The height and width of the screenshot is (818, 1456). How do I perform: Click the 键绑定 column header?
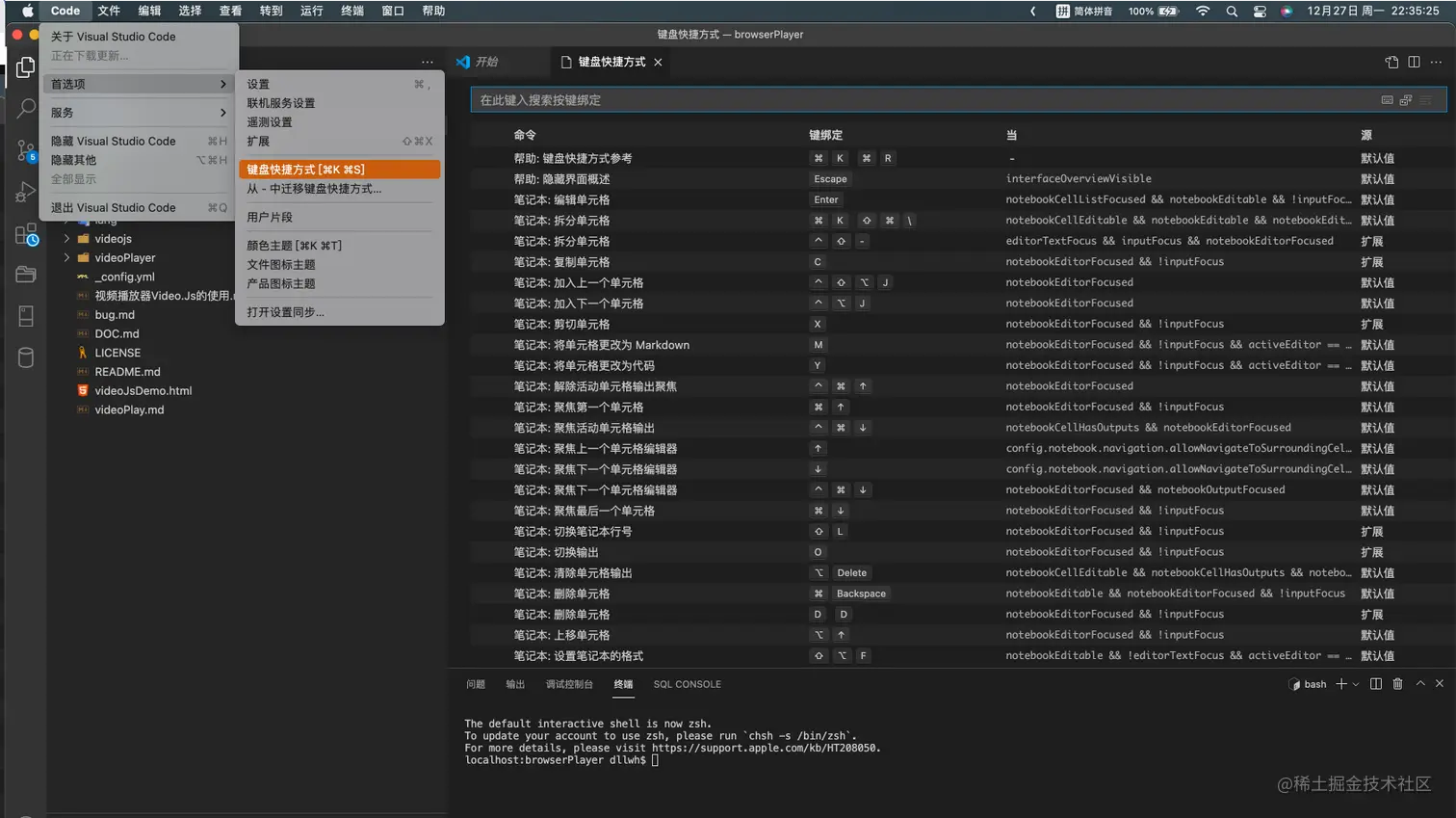point(825,136)
